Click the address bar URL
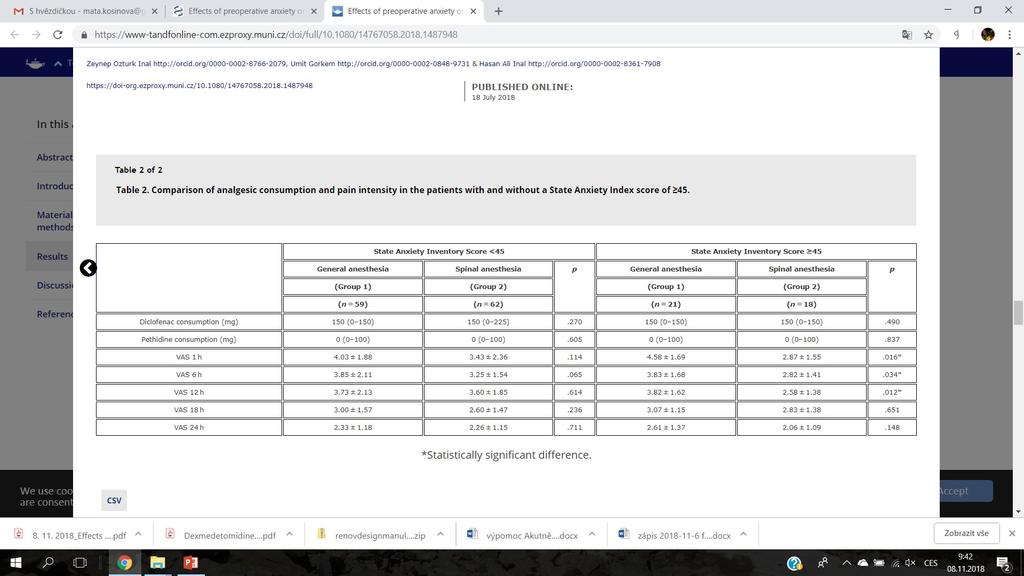1024x576 pixels. (276, 35)
